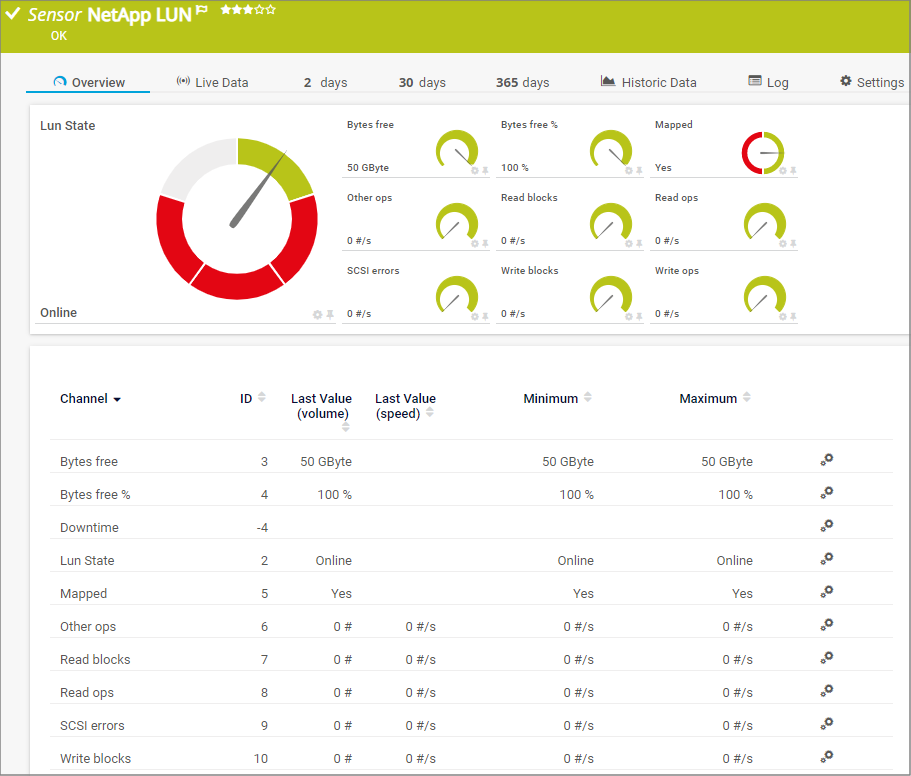Open settings gear for SCSI errors row
The image size is (911, 776).
(x=826, y=724)
